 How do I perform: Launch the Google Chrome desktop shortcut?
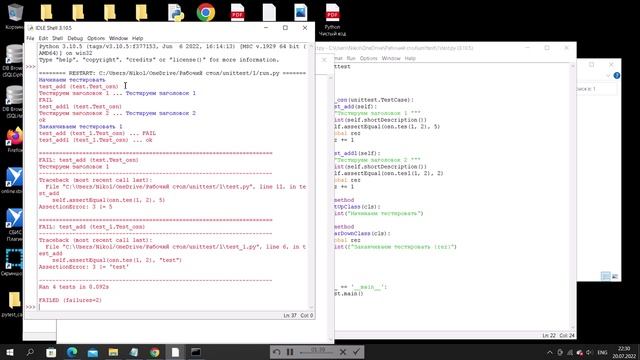pos(206,12)
